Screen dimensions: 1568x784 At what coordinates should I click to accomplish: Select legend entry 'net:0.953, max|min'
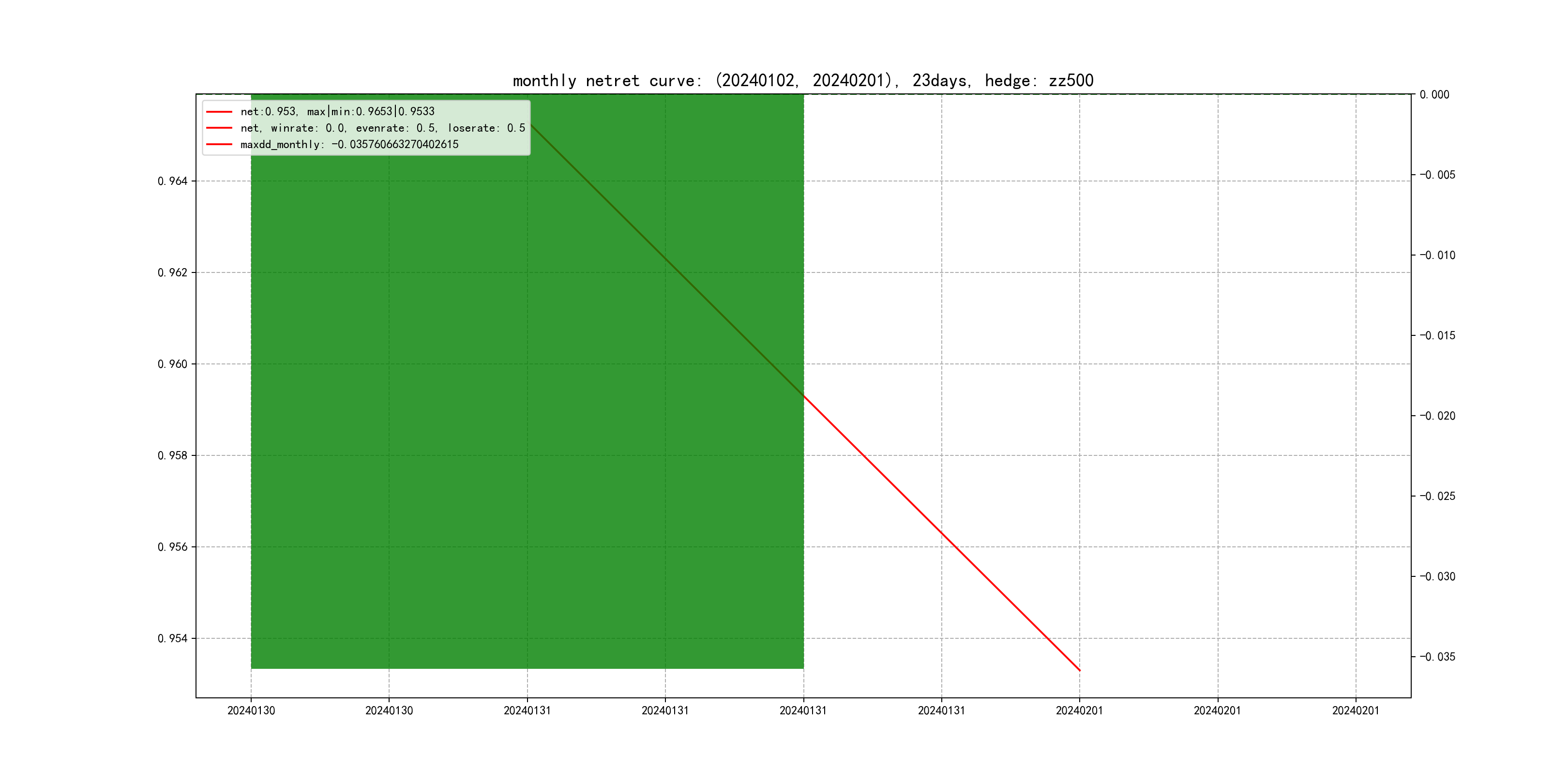[337, 111]
